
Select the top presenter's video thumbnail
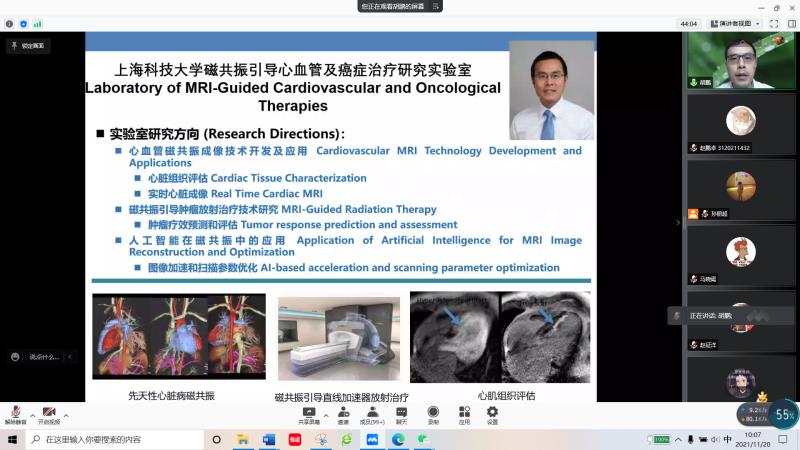point(741,60)
